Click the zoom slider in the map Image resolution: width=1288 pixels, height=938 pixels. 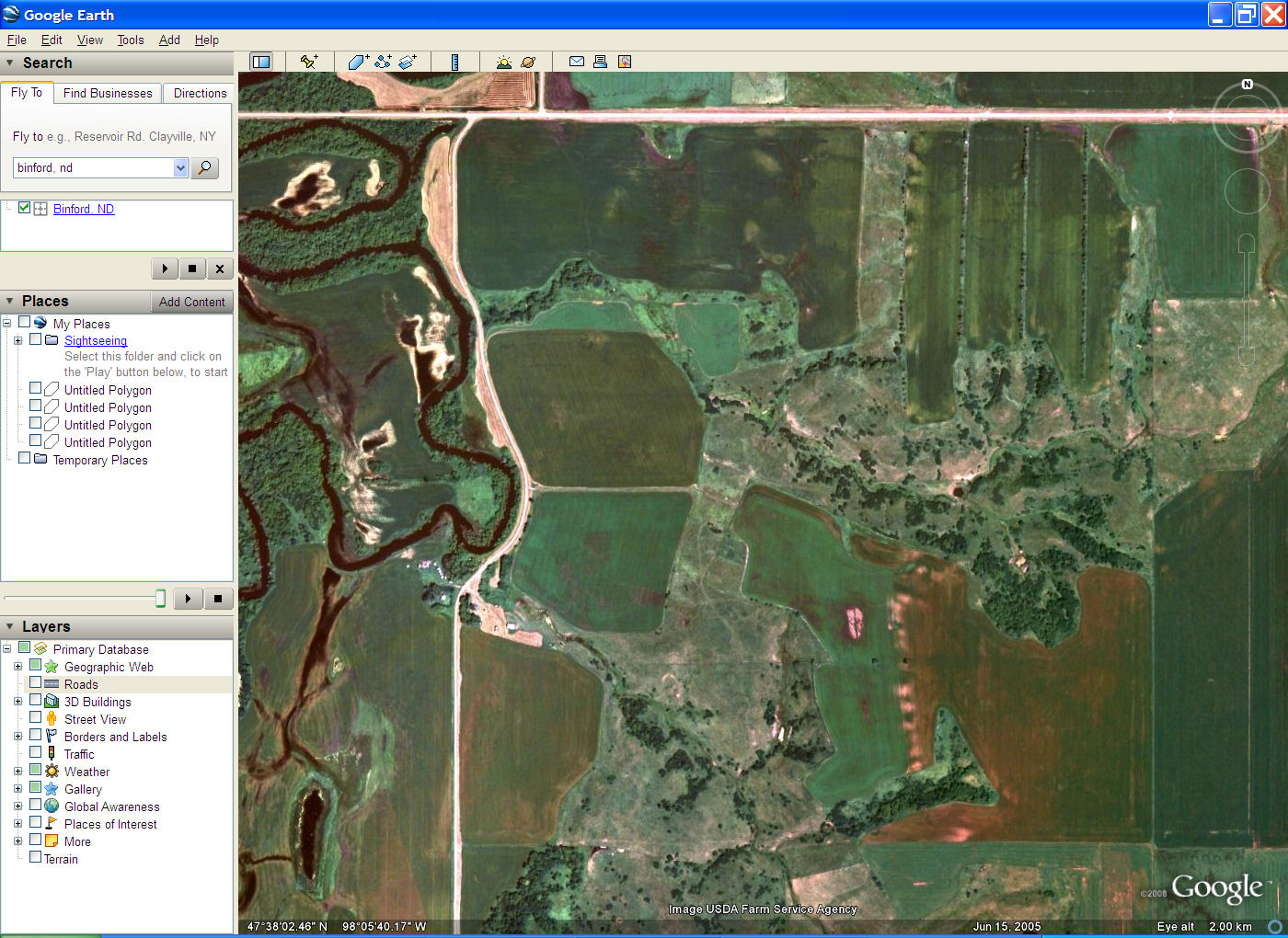coord(1247,301)
